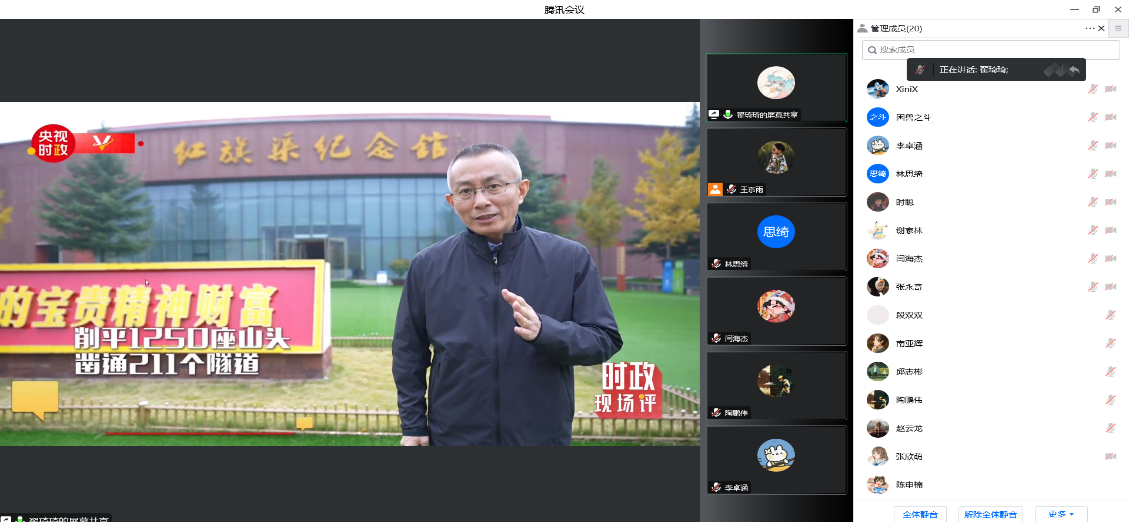1129x522 pixels.
Task: Click 陈申楠's avatar in member list
Action: point(877,484)
